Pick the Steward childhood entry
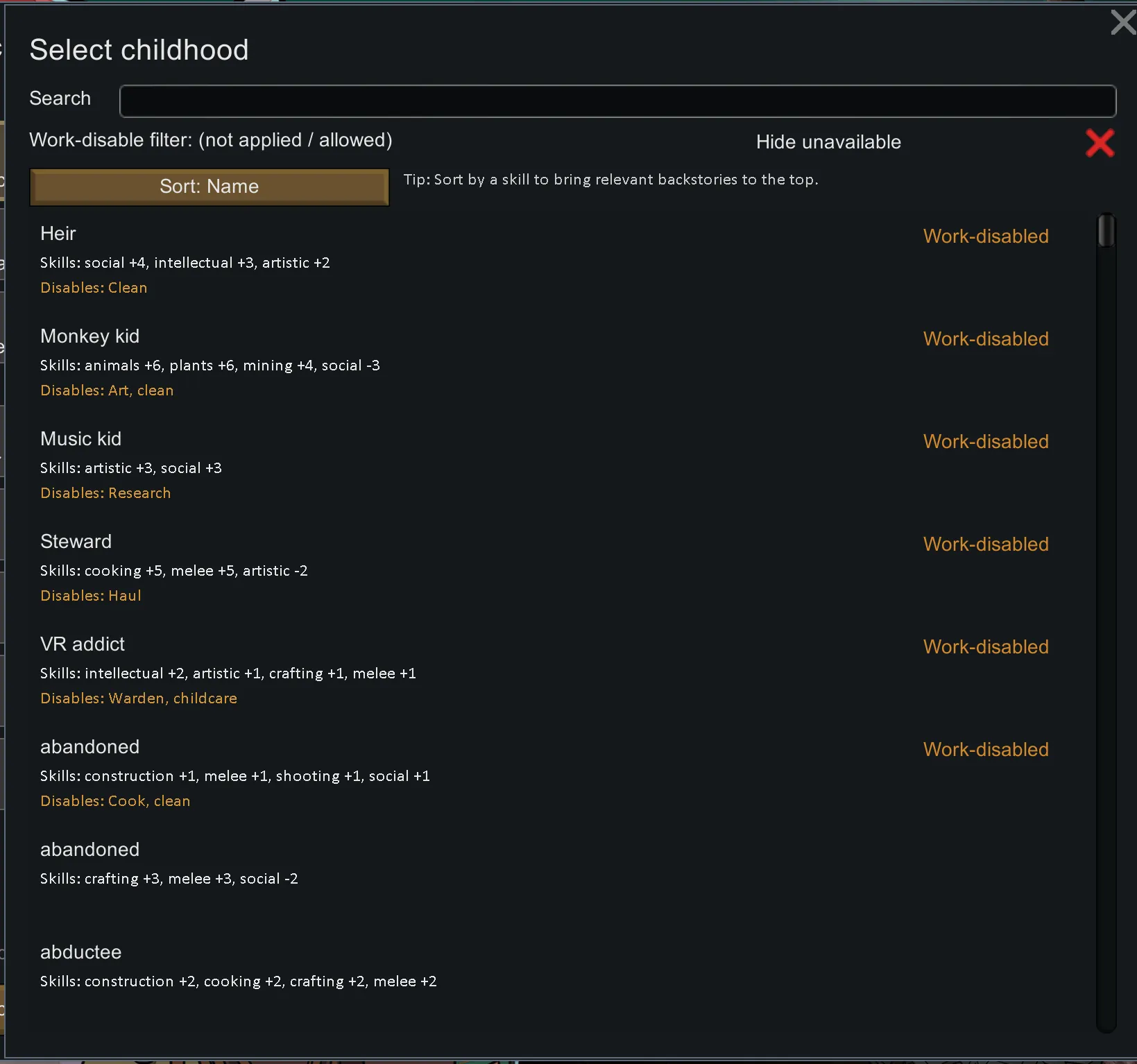The width and height of the screenshot is (1137, 1064). [562, 569]
